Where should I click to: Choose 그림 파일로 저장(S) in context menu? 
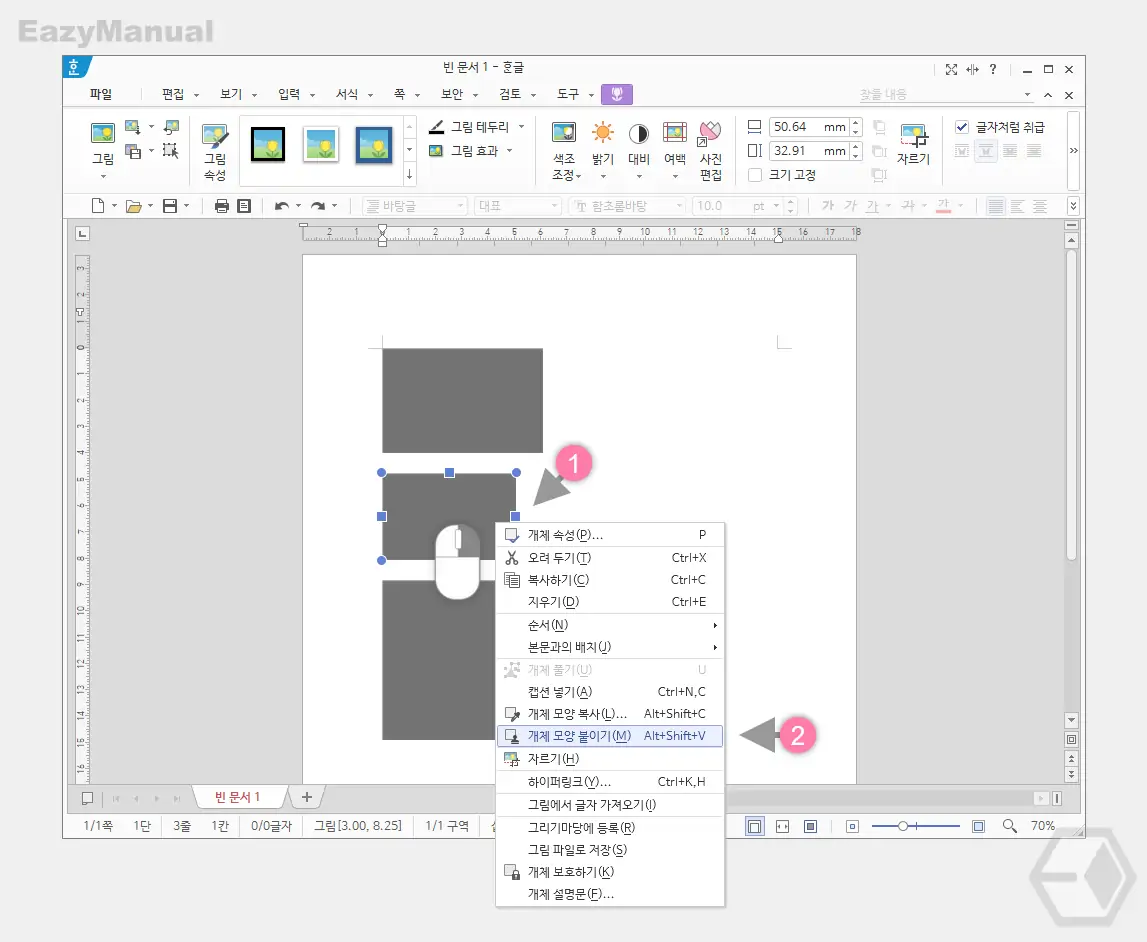tap(610, 850)
